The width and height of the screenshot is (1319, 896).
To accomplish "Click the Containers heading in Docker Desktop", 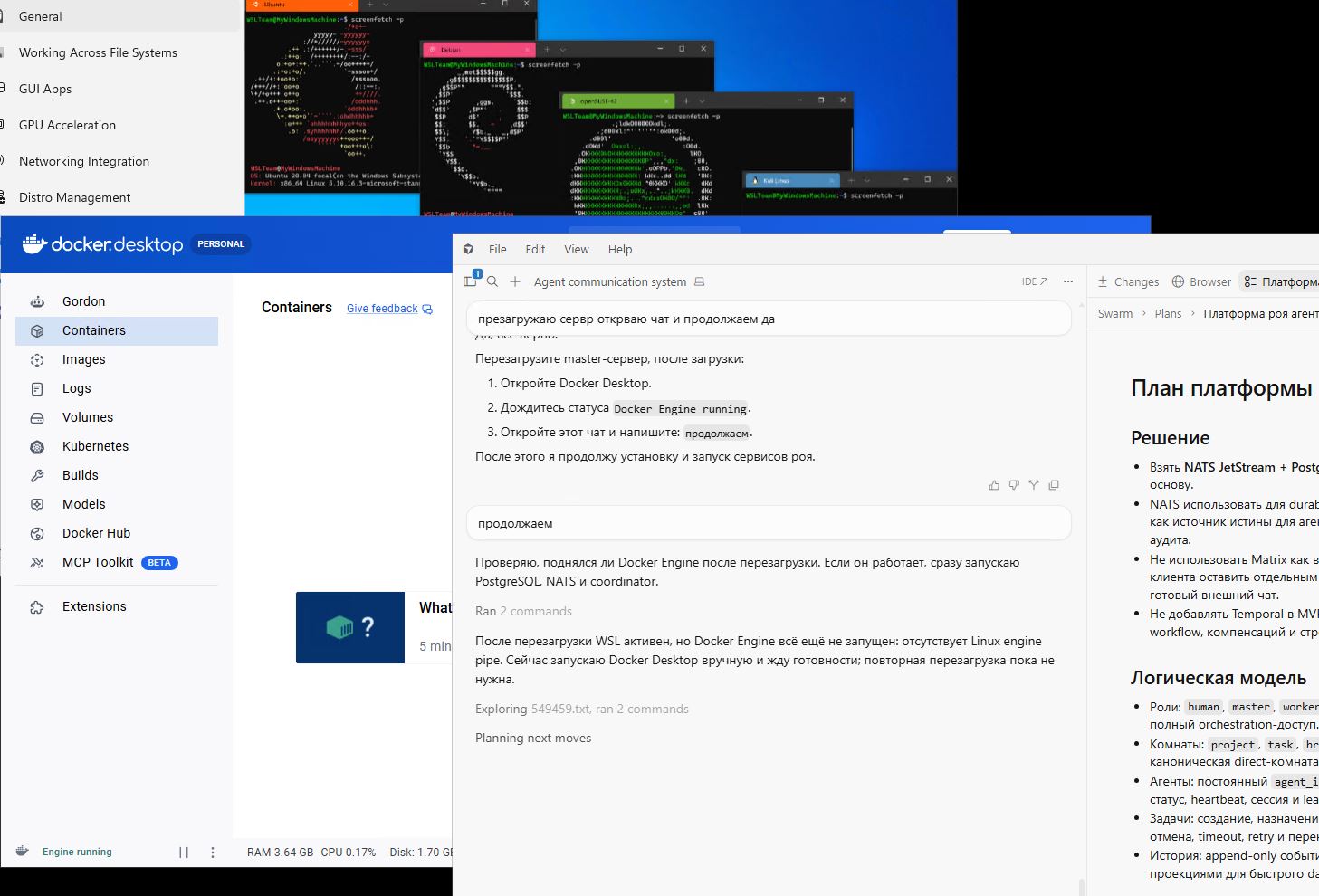I will [x=297, y=308].
